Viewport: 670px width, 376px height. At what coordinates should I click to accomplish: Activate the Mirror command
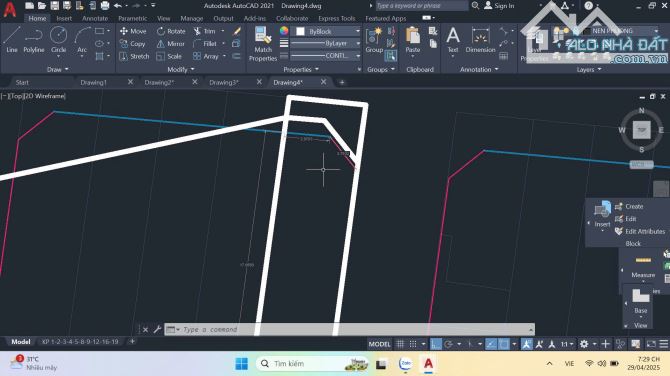click(170, 44)
